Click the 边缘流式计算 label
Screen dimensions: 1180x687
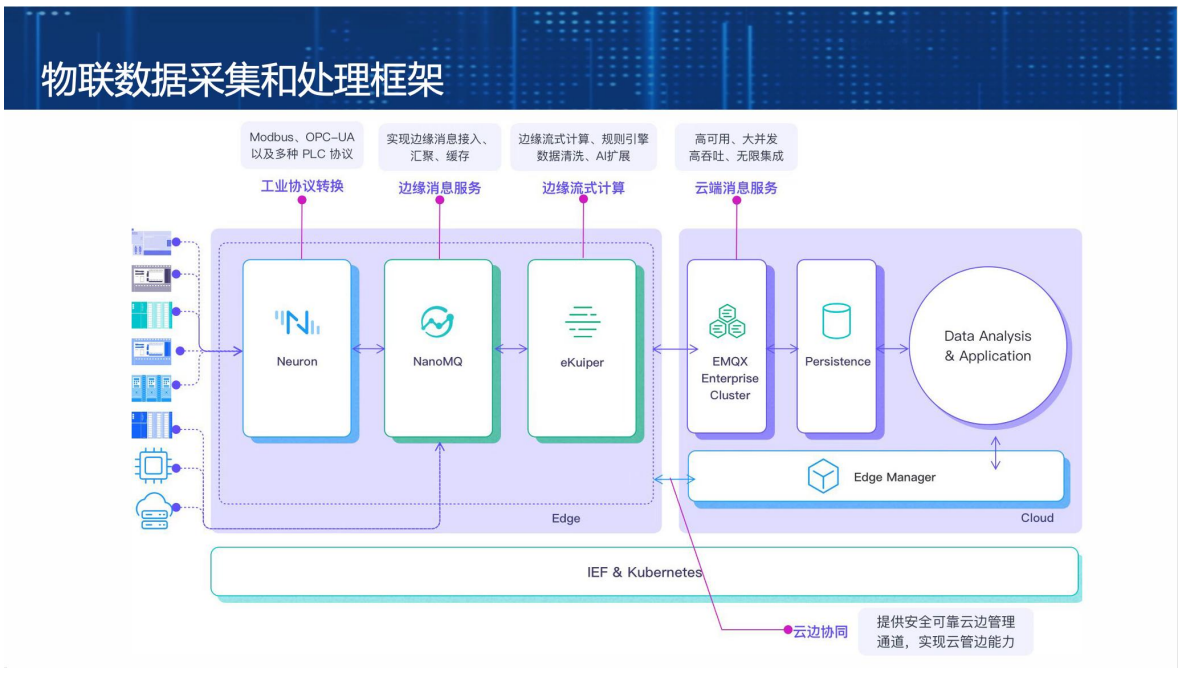[x=583, y=187]
